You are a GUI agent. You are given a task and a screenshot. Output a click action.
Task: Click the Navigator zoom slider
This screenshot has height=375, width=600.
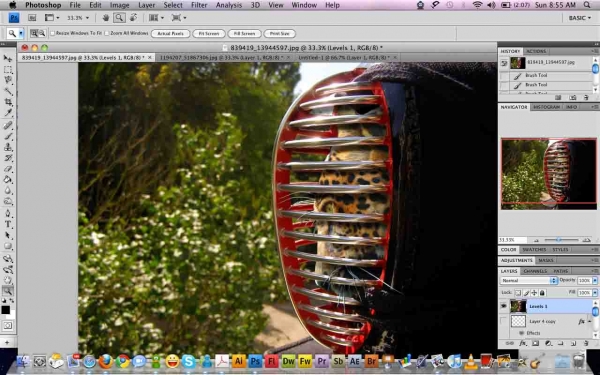pyautogui.click(x=561, y=240)
